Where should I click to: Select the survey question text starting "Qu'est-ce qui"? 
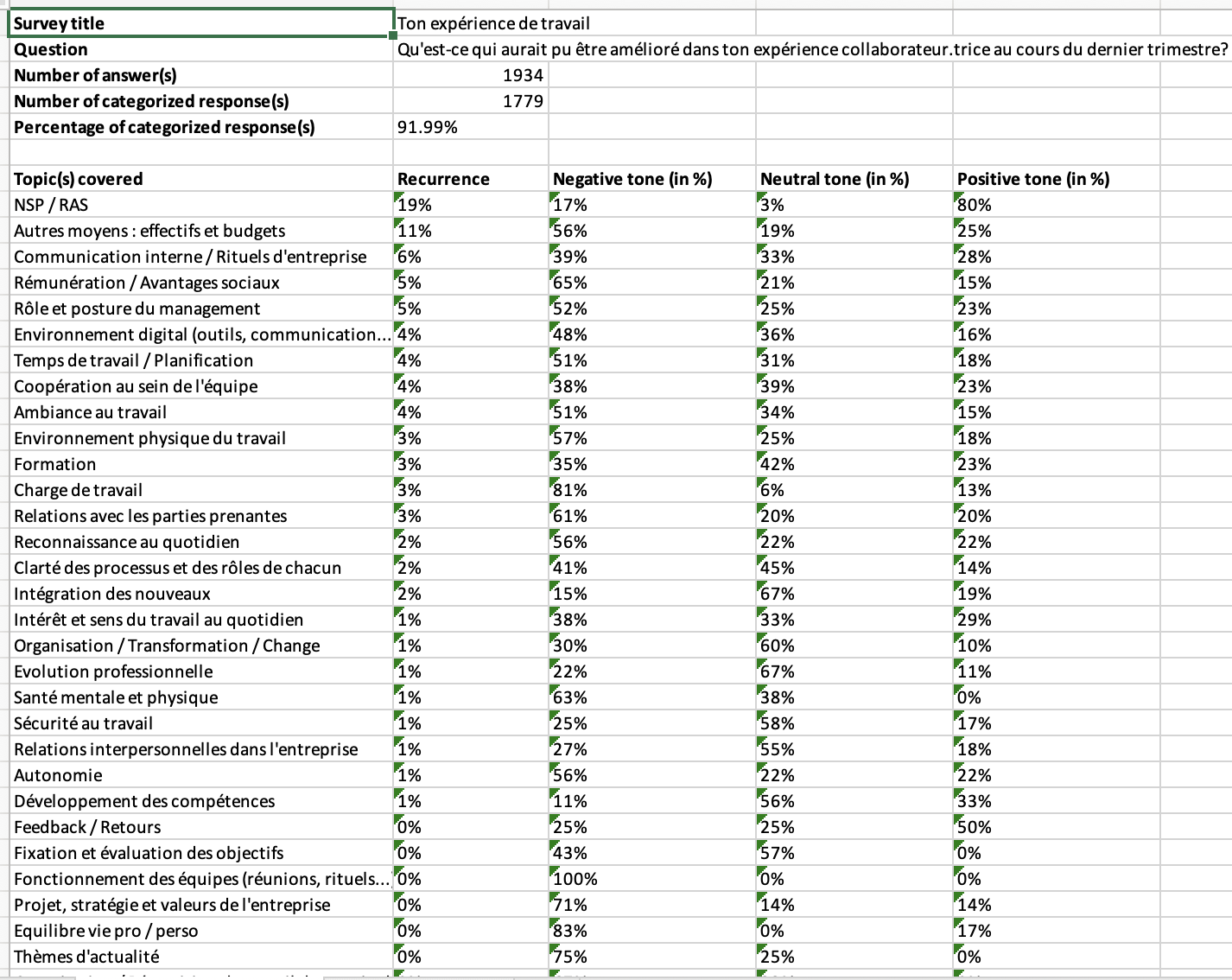pyautogui.click(x=812, y=49)
